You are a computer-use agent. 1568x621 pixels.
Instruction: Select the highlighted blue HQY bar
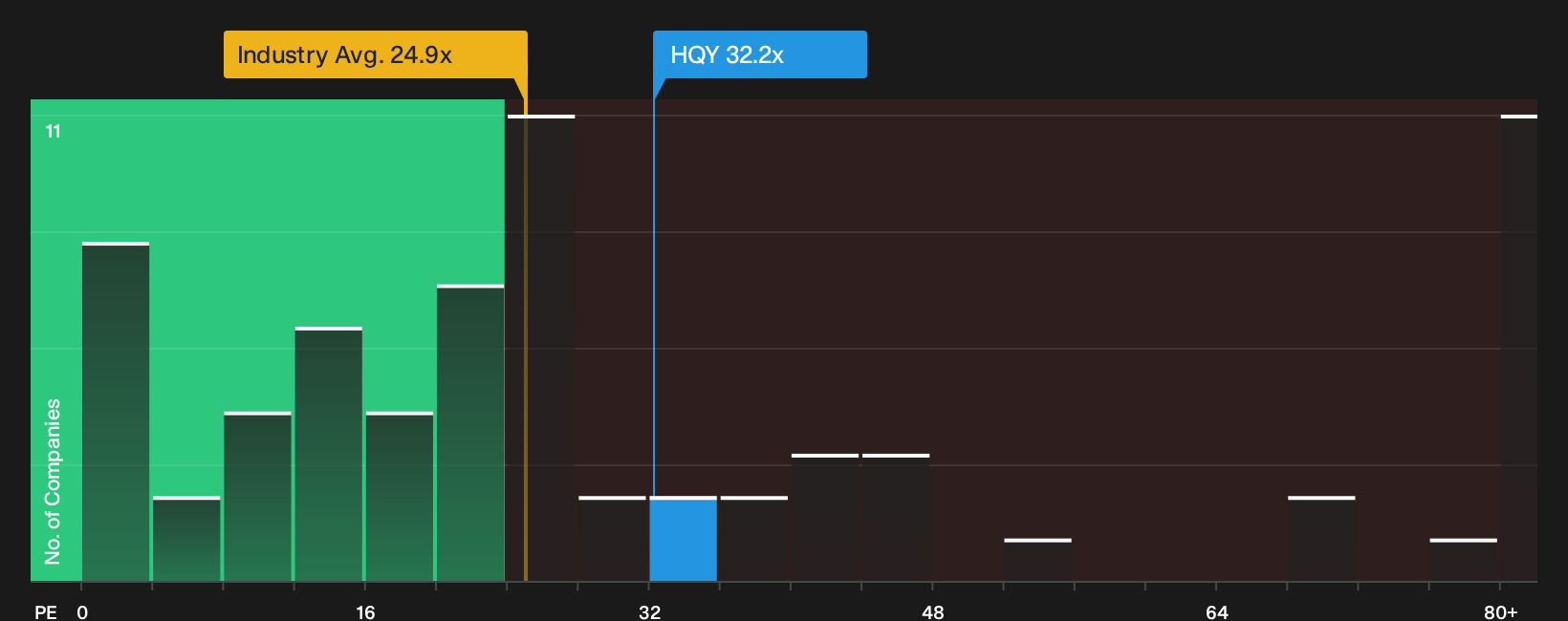point(683,539)
